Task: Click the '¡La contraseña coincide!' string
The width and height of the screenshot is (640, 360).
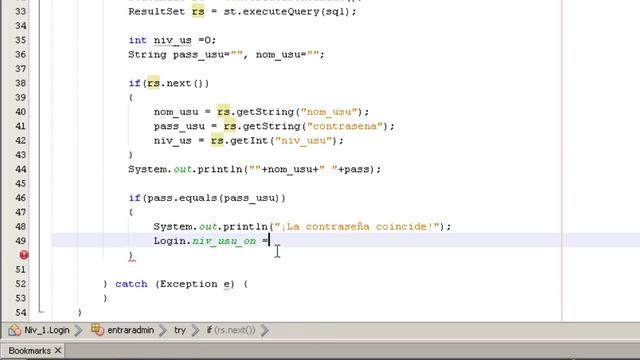Action: [357, 227]
